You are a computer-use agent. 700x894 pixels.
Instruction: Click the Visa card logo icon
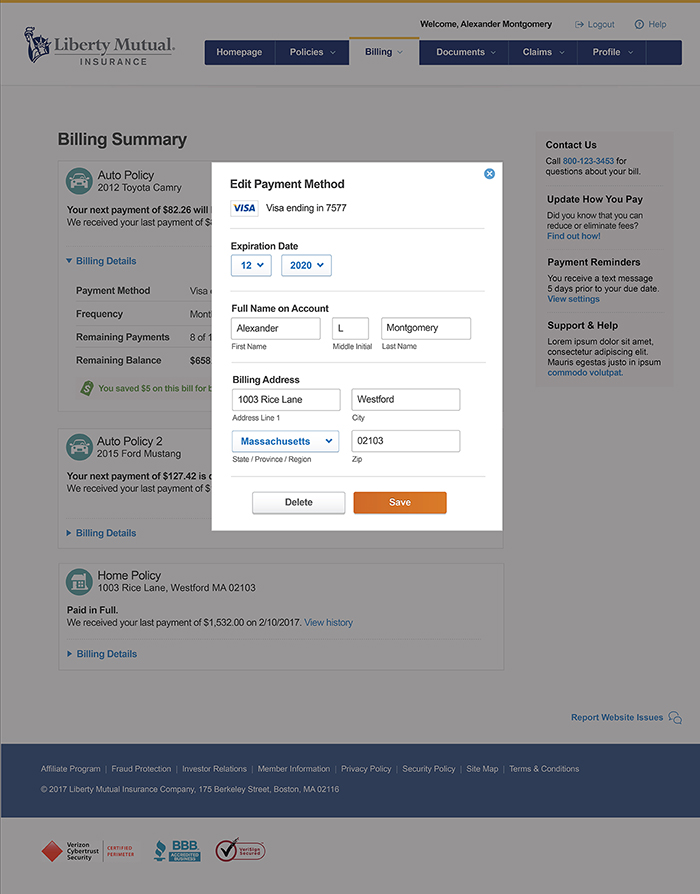click(245, 208)
